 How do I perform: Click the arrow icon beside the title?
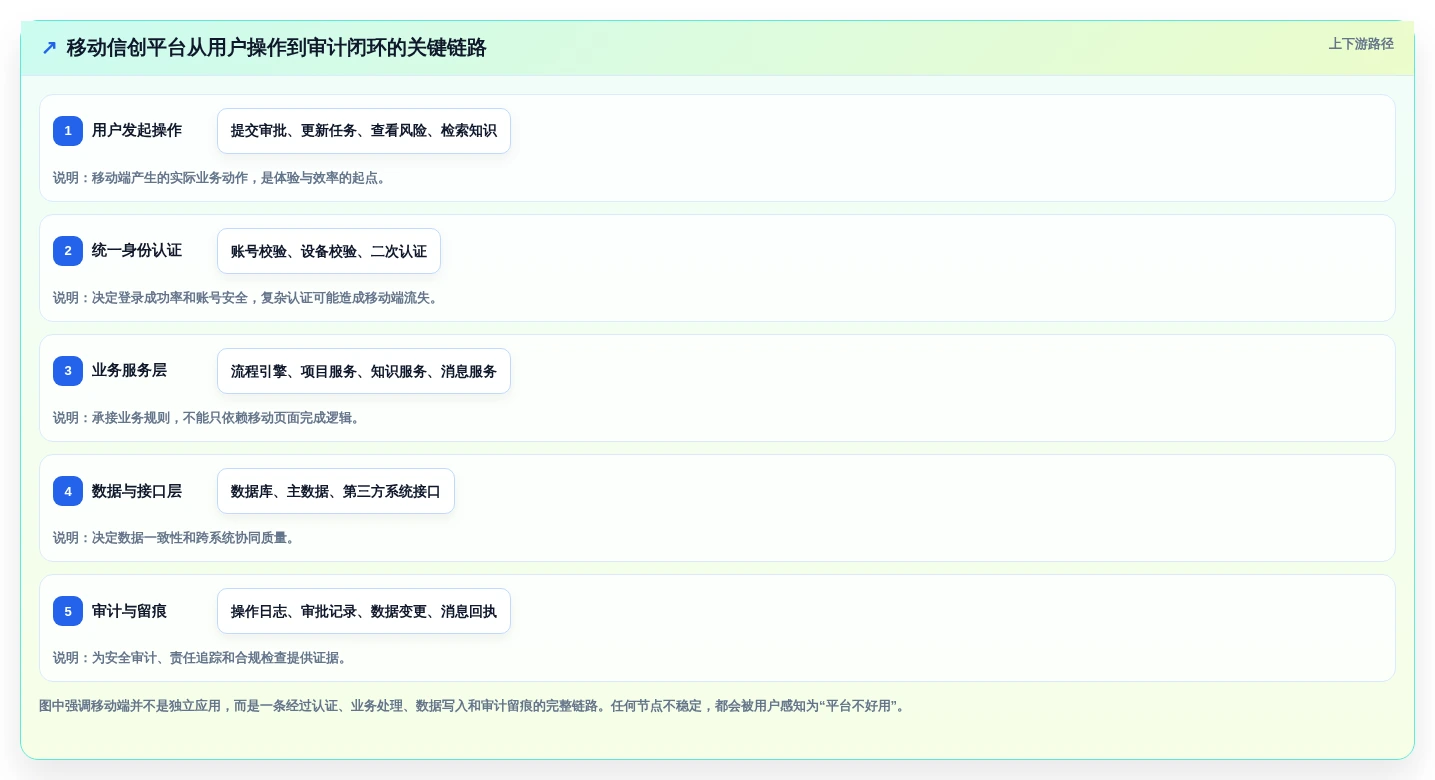click(x=49, y=47)
